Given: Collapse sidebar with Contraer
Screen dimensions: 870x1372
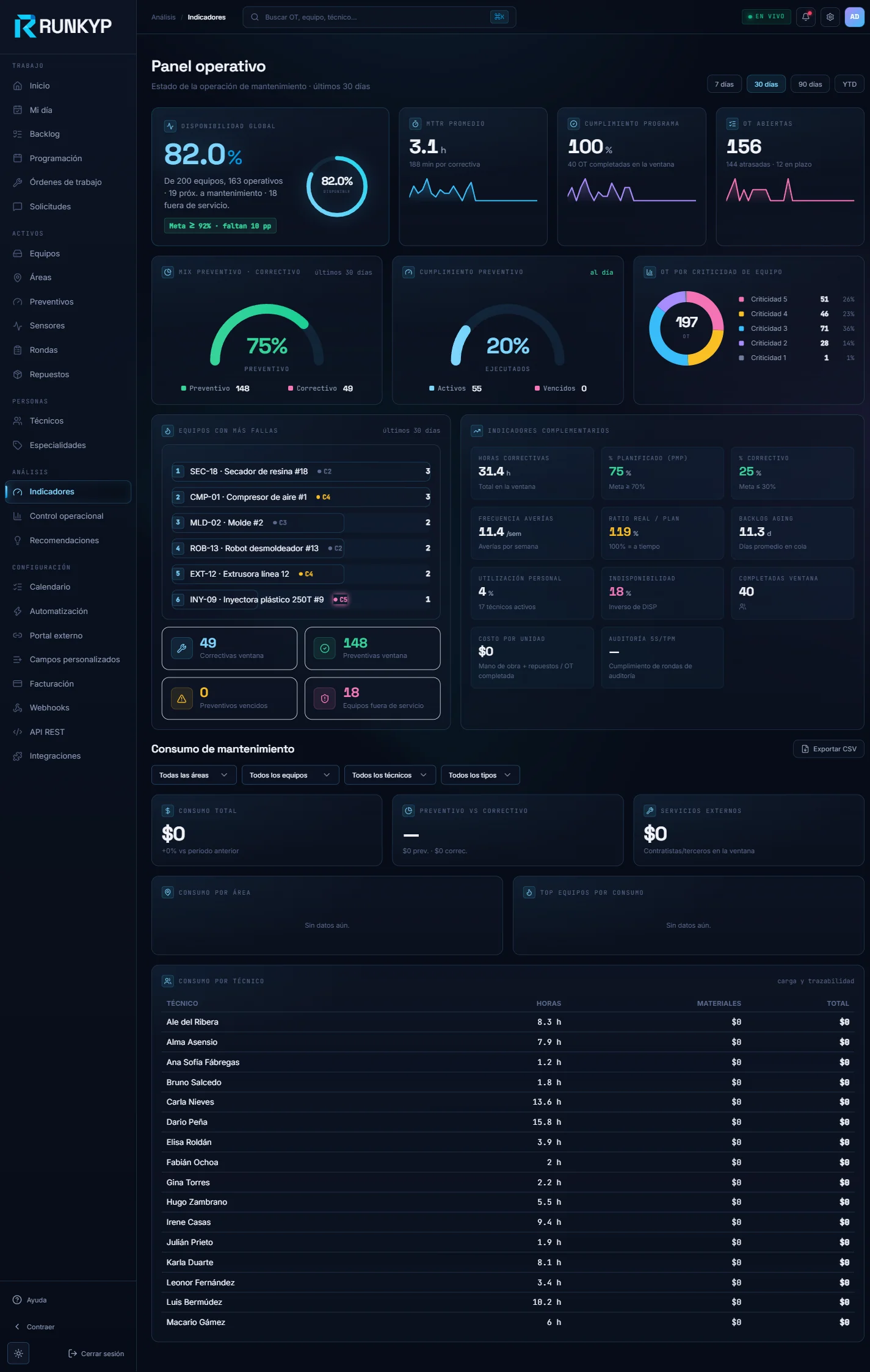Looking at the screenshot, I should tap(35, 1326).
